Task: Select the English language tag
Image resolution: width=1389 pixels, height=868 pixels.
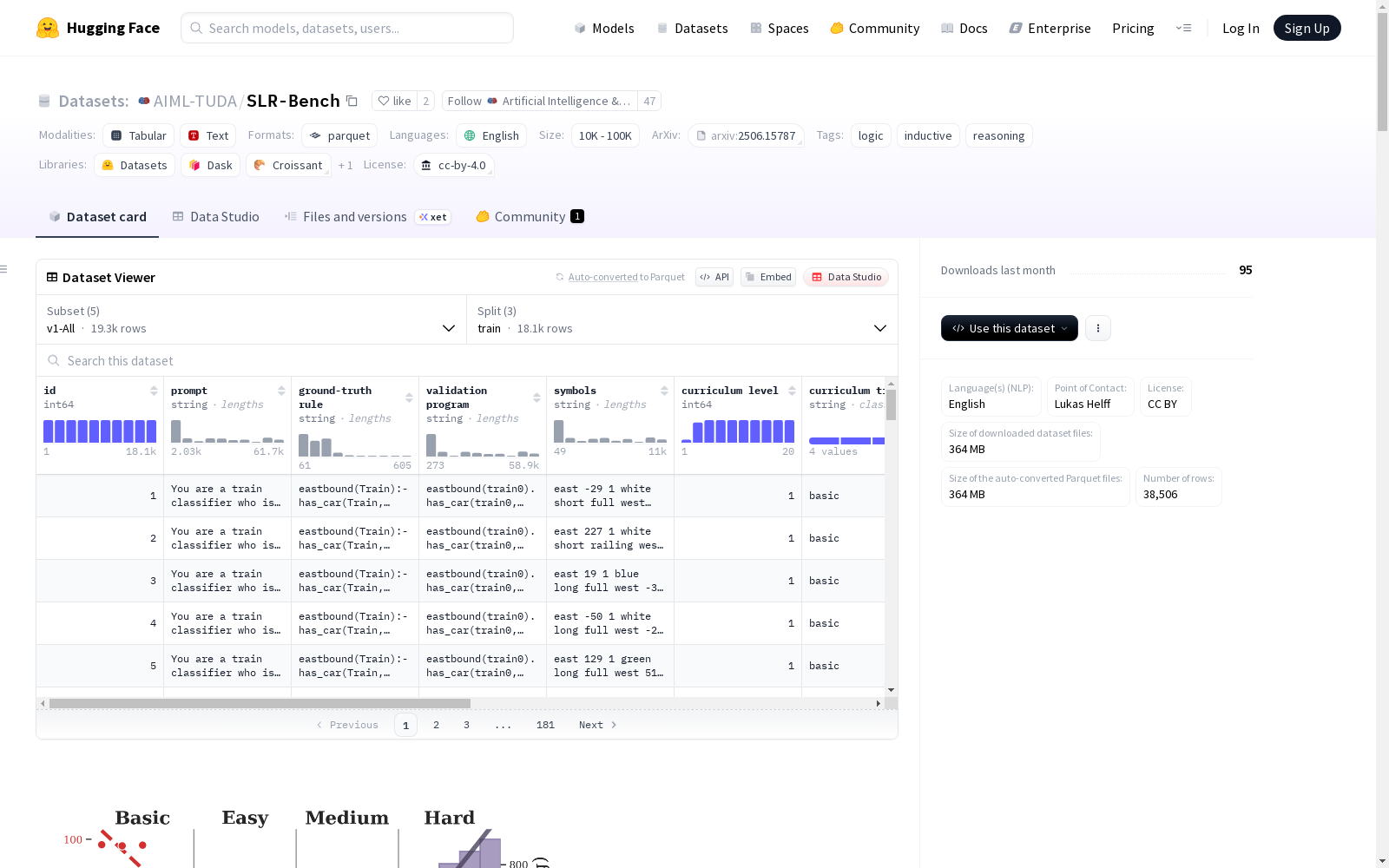Action: [x=491, y=135]
